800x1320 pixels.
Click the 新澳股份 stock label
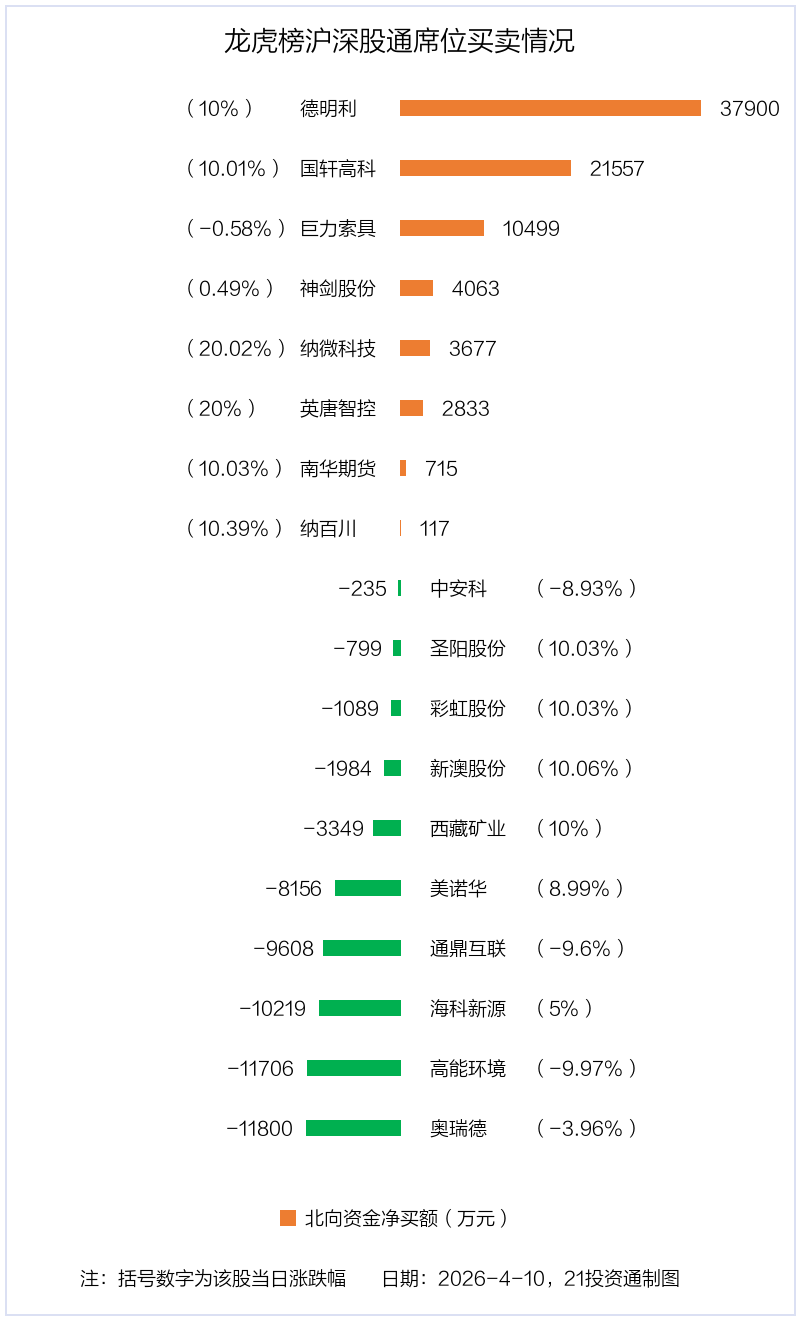point(468,768)
